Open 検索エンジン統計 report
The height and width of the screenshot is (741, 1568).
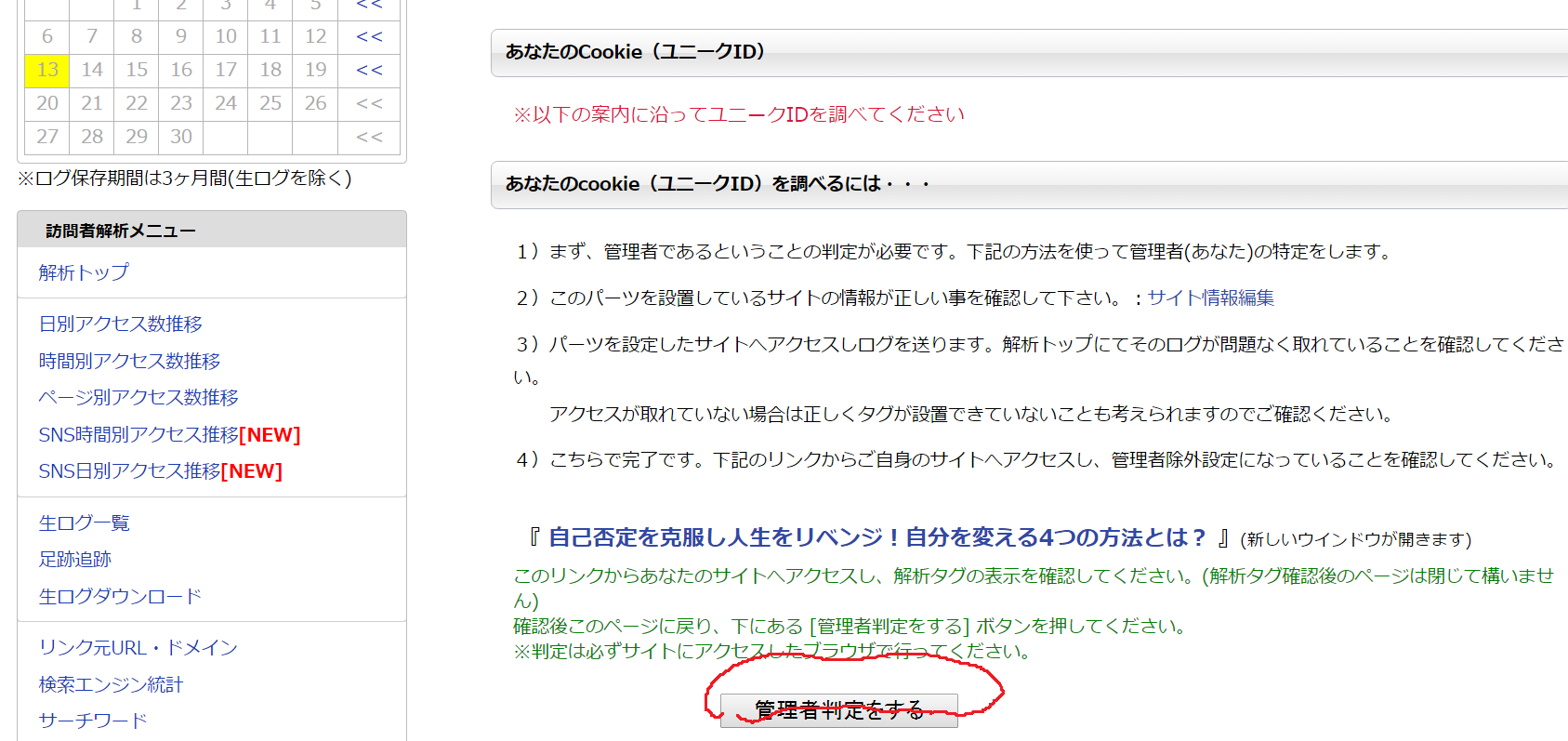click(x=111, y=684)
